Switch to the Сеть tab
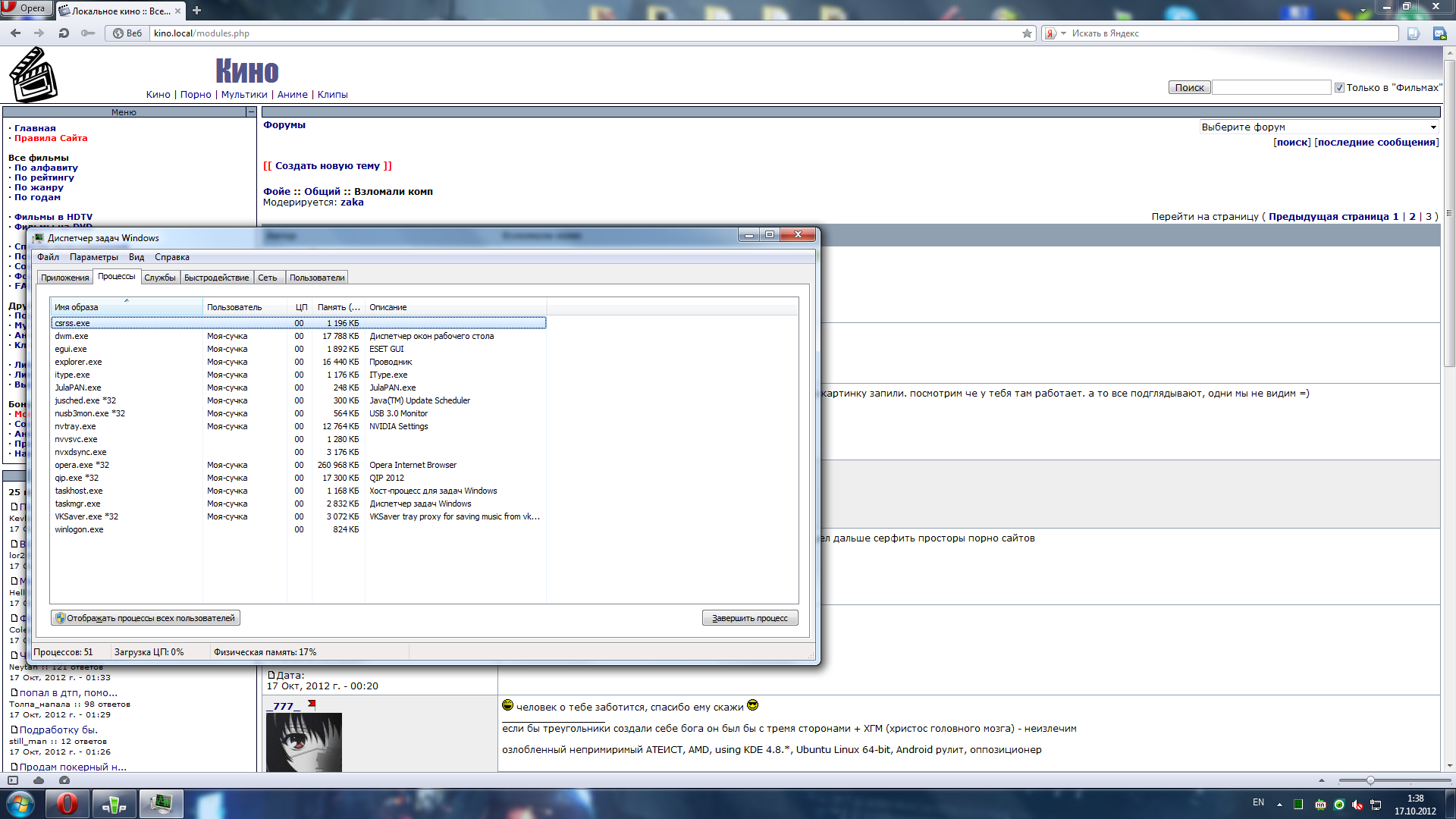This screenshot has width=1456, height=819. click(268, 278)
